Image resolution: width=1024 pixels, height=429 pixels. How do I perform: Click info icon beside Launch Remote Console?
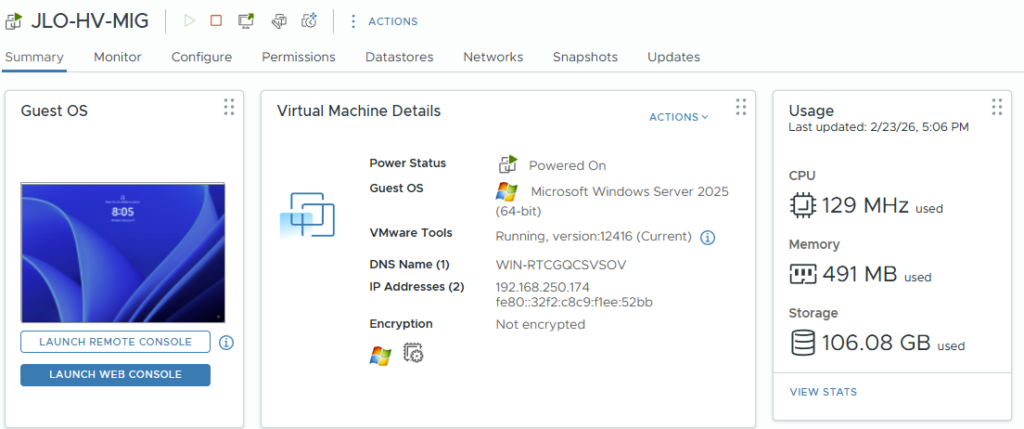pyautogui.click(x=226, y=343)
